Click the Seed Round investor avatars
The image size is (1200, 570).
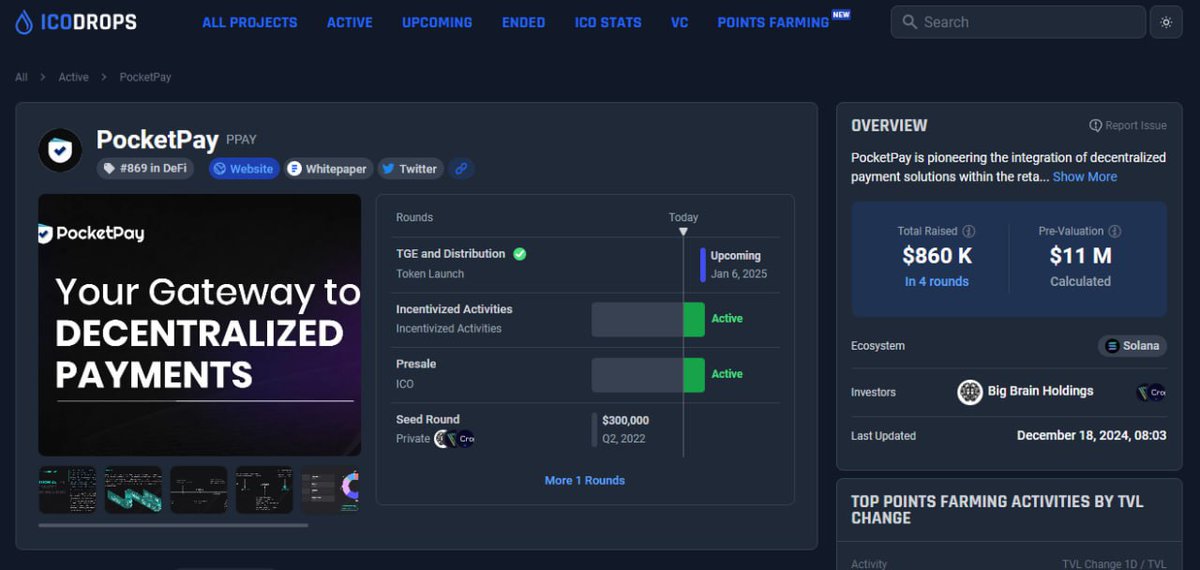[455, 438]
